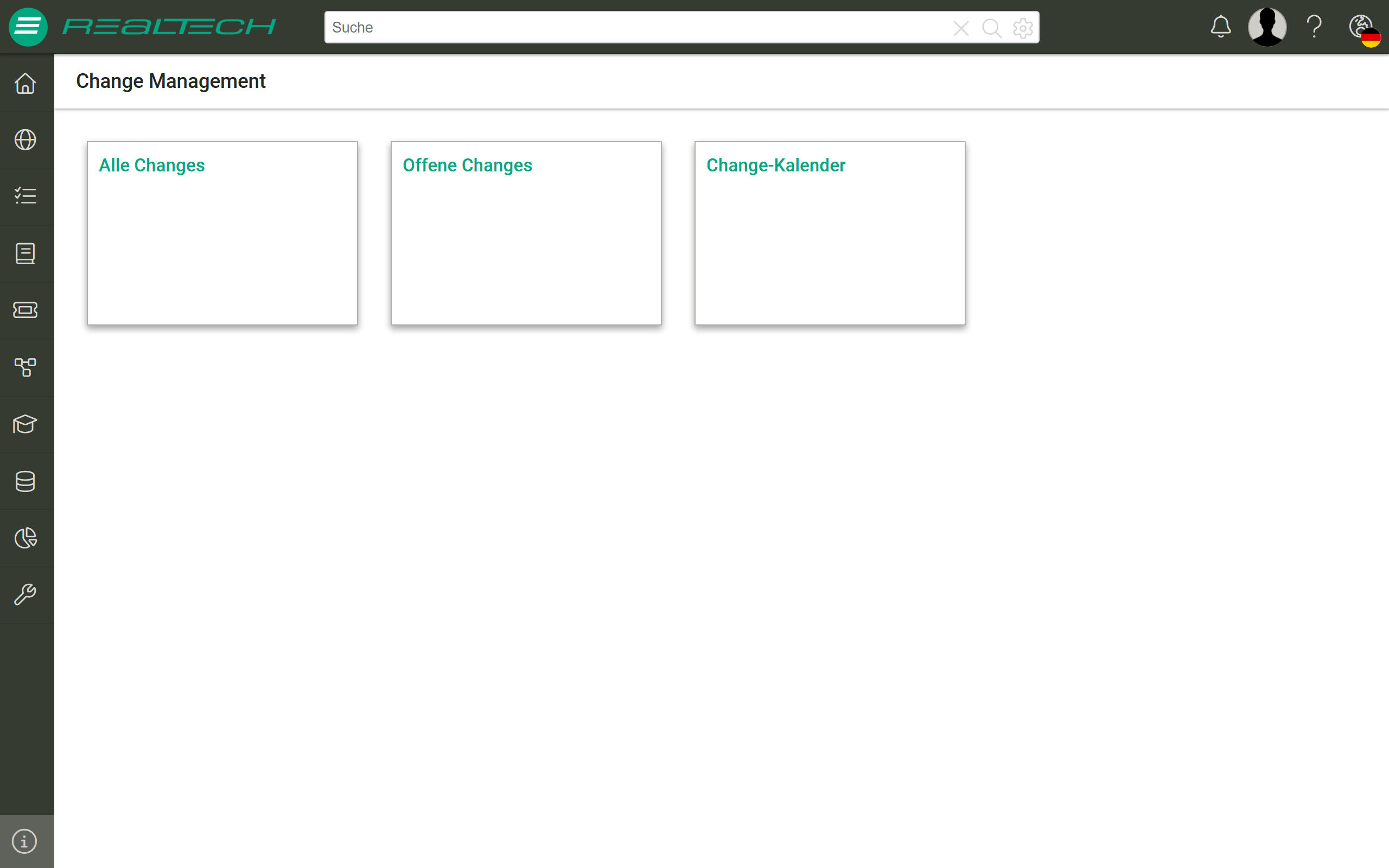Open the workflow diagram sidebar icon
Screen dimensions: 1389x868
(x=26, y=367)
